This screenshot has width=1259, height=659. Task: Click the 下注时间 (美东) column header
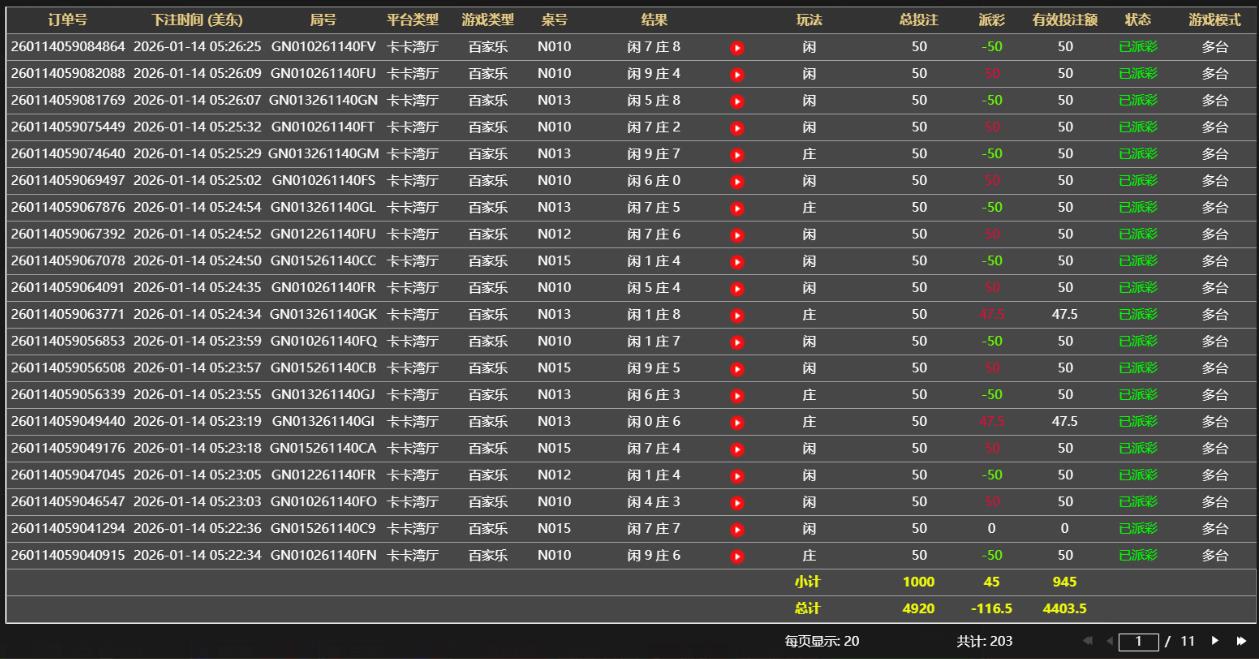tap(197, 20)
